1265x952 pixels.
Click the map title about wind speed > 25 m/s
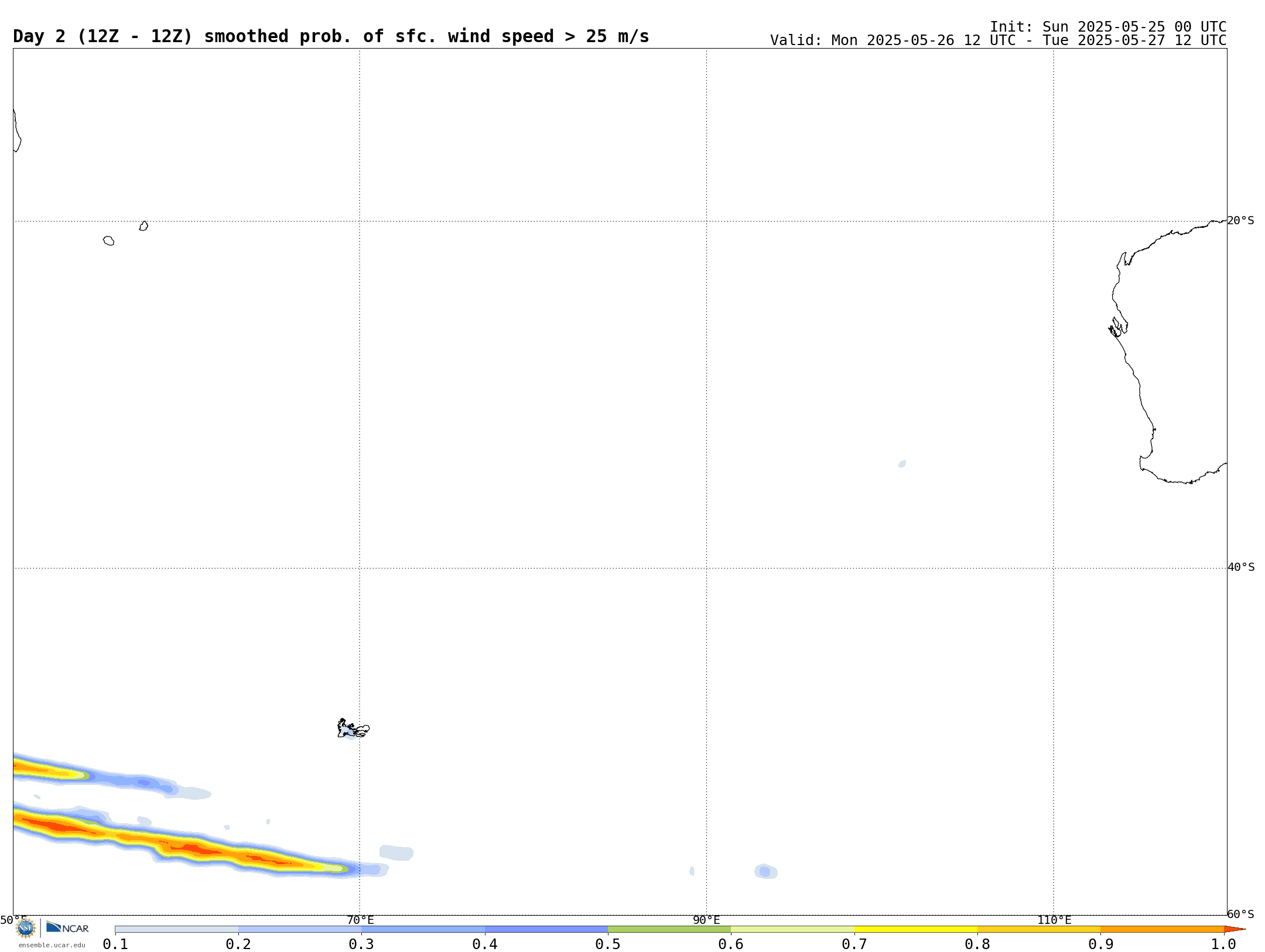[x=331, y=36]
